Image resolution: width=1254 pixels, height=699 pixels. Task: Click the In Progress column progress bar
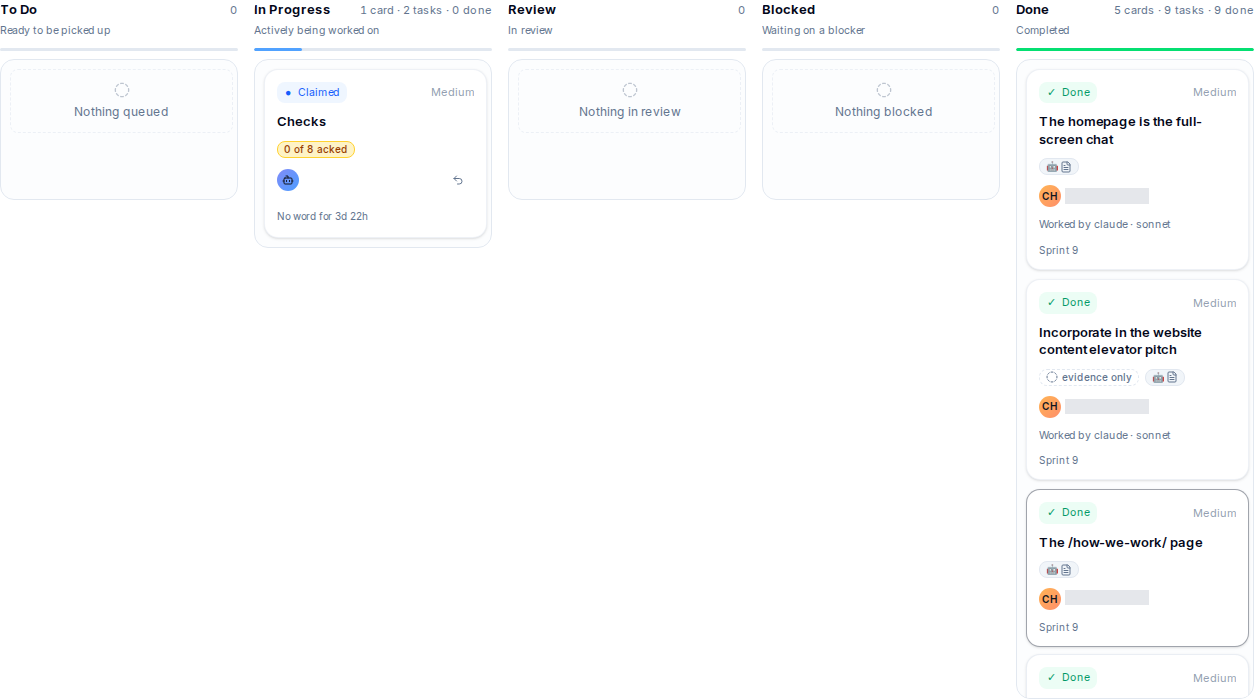[373, 49]
